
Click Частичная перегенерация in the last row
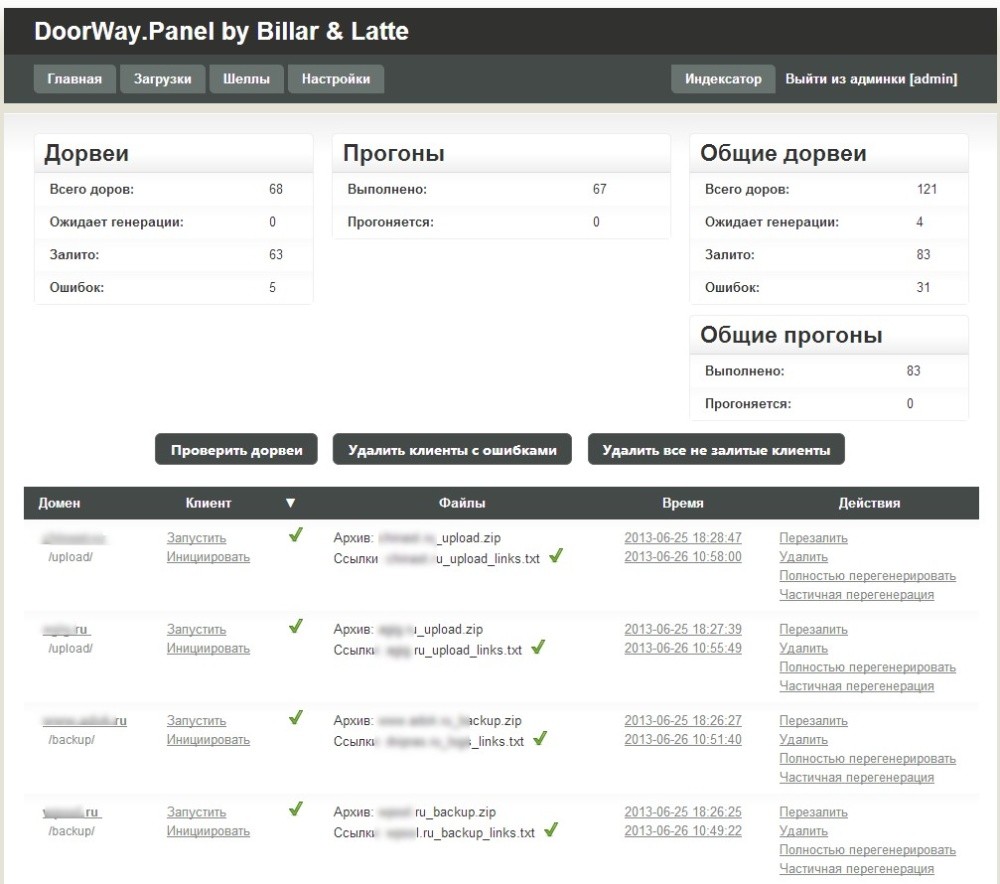(856, 869)
